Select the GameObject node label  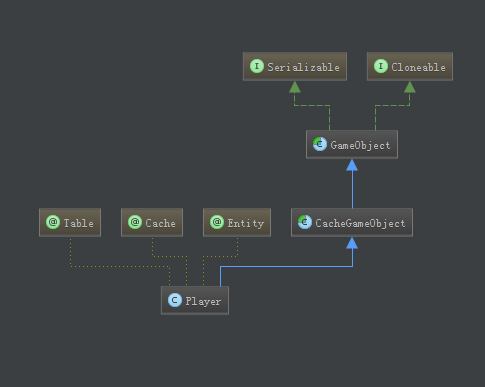click(x=360, y=145)
